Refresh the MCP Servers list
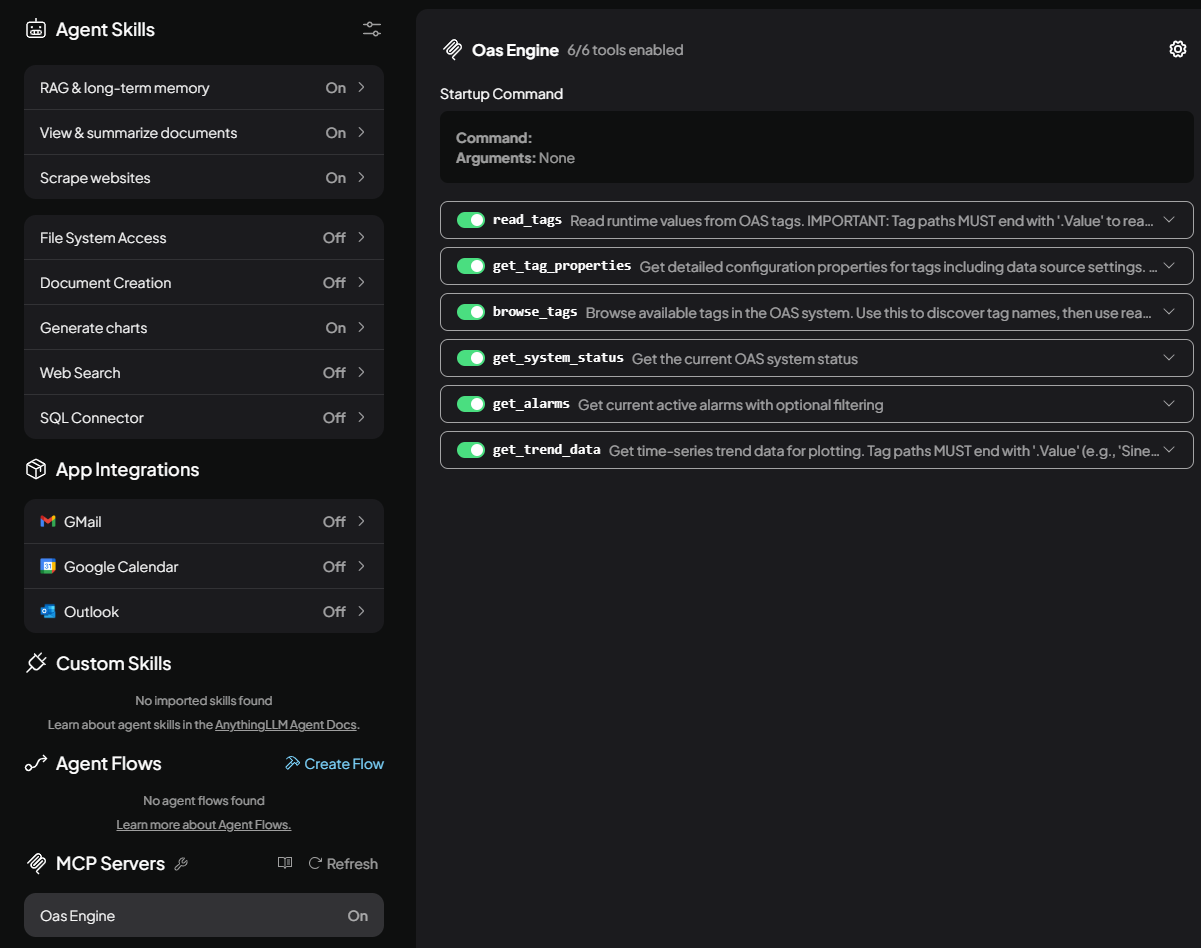 point(343,864)
